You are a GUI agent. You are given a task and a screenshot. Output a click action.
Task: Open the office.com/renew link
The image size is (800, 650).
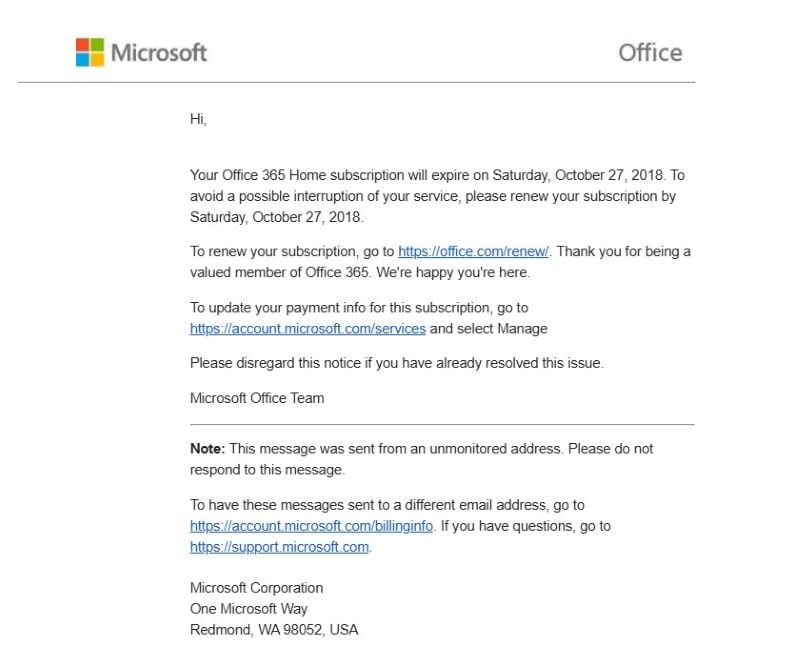tap(474, 251)
